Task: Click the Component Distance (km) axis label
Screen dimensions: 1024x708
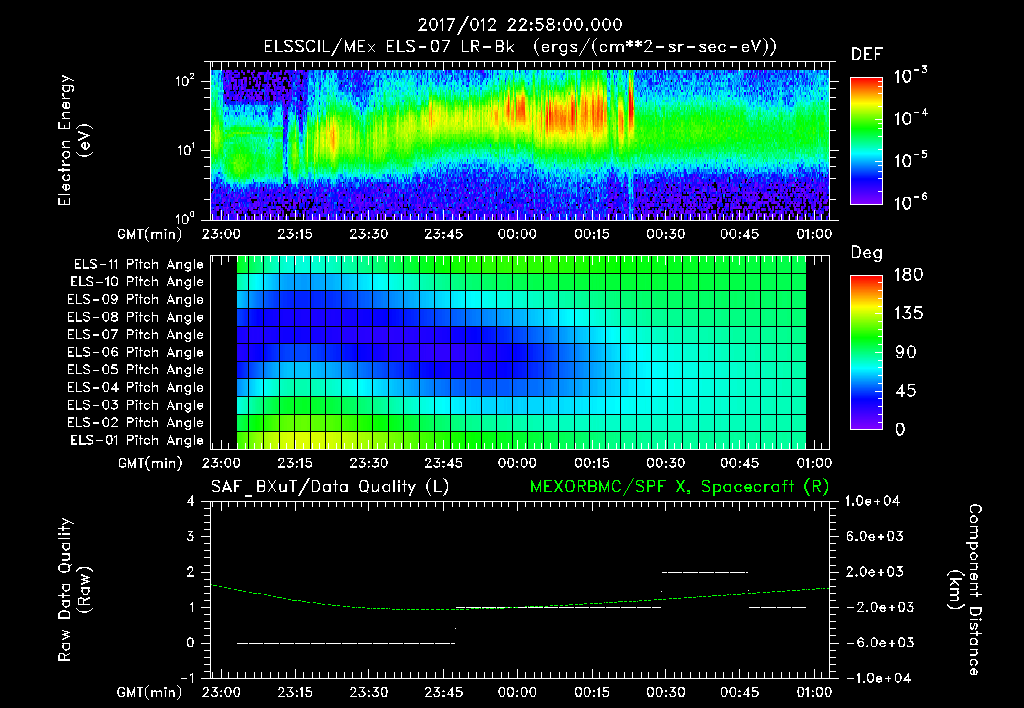Action: [966, 590]
